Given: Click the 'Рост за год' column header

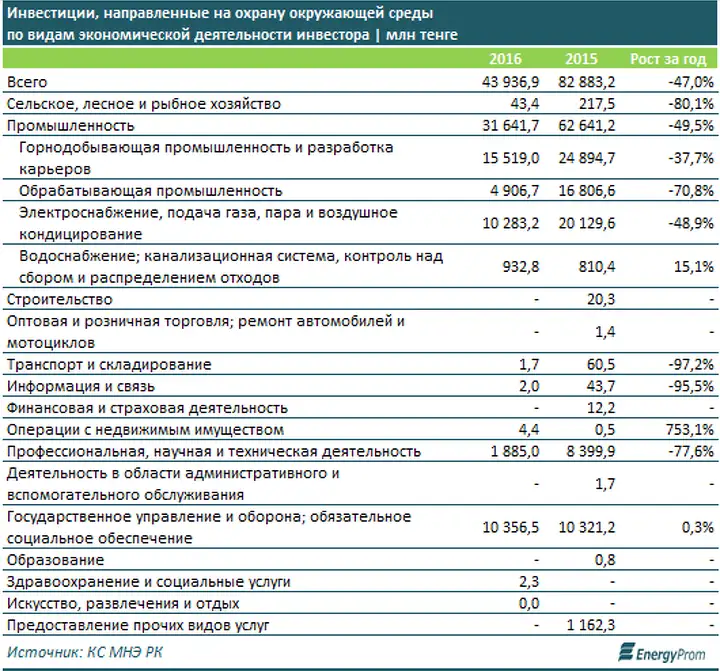Looking at the screenshot, I should pyautogui.click(x=668, y=59).
